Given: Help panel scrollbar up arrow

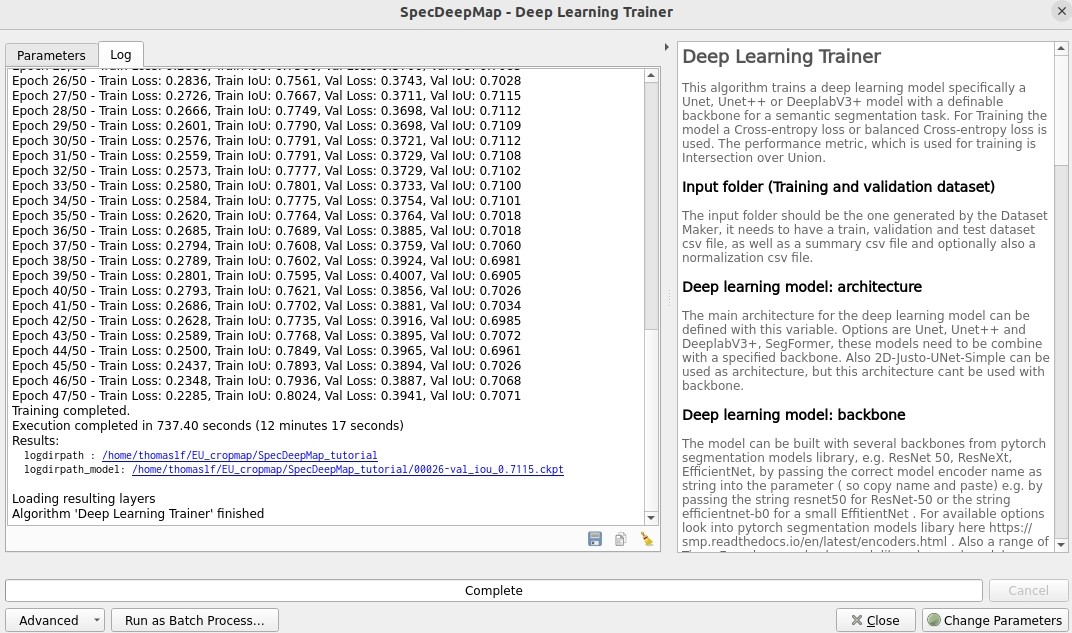Looking at the screenshot, I should [x=1060, y=48].
